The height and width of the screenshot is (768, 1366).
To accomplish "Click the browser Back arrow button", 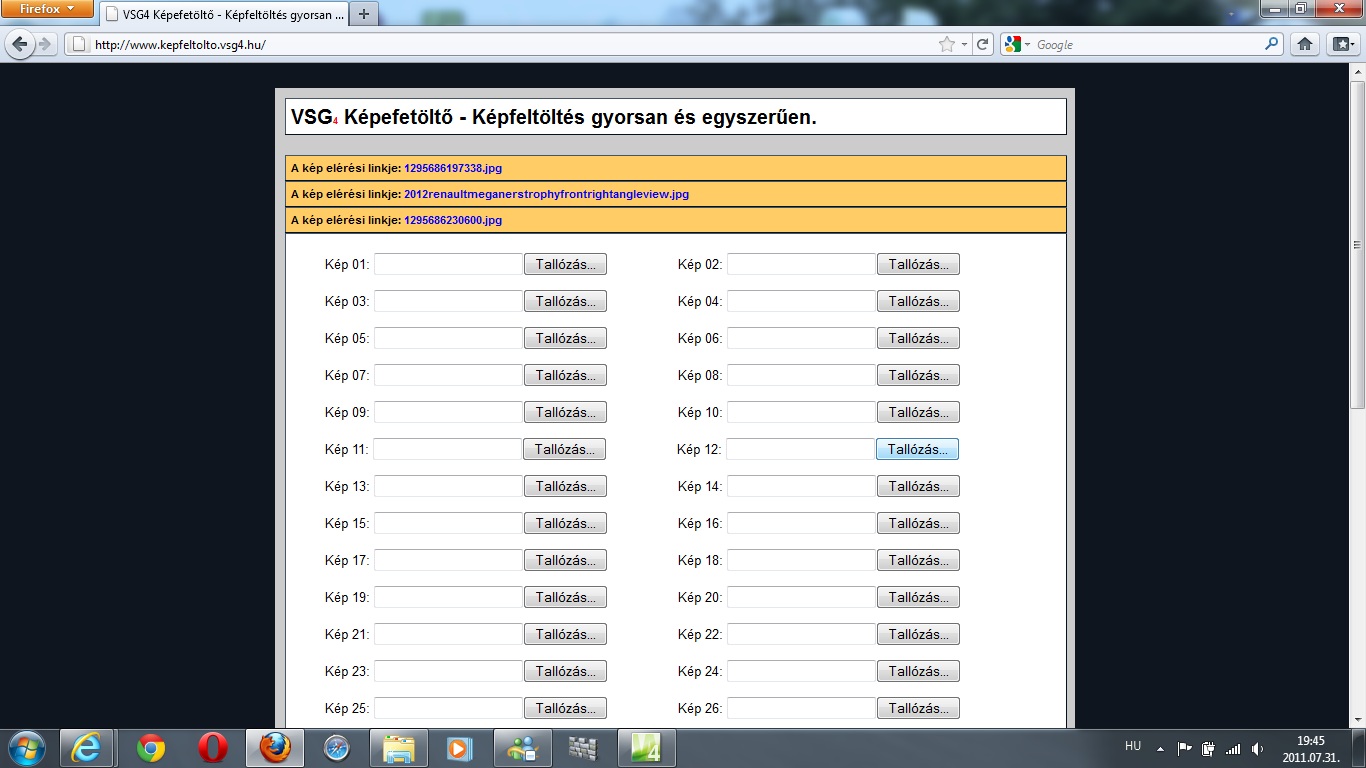I will (x=20, y=44).
